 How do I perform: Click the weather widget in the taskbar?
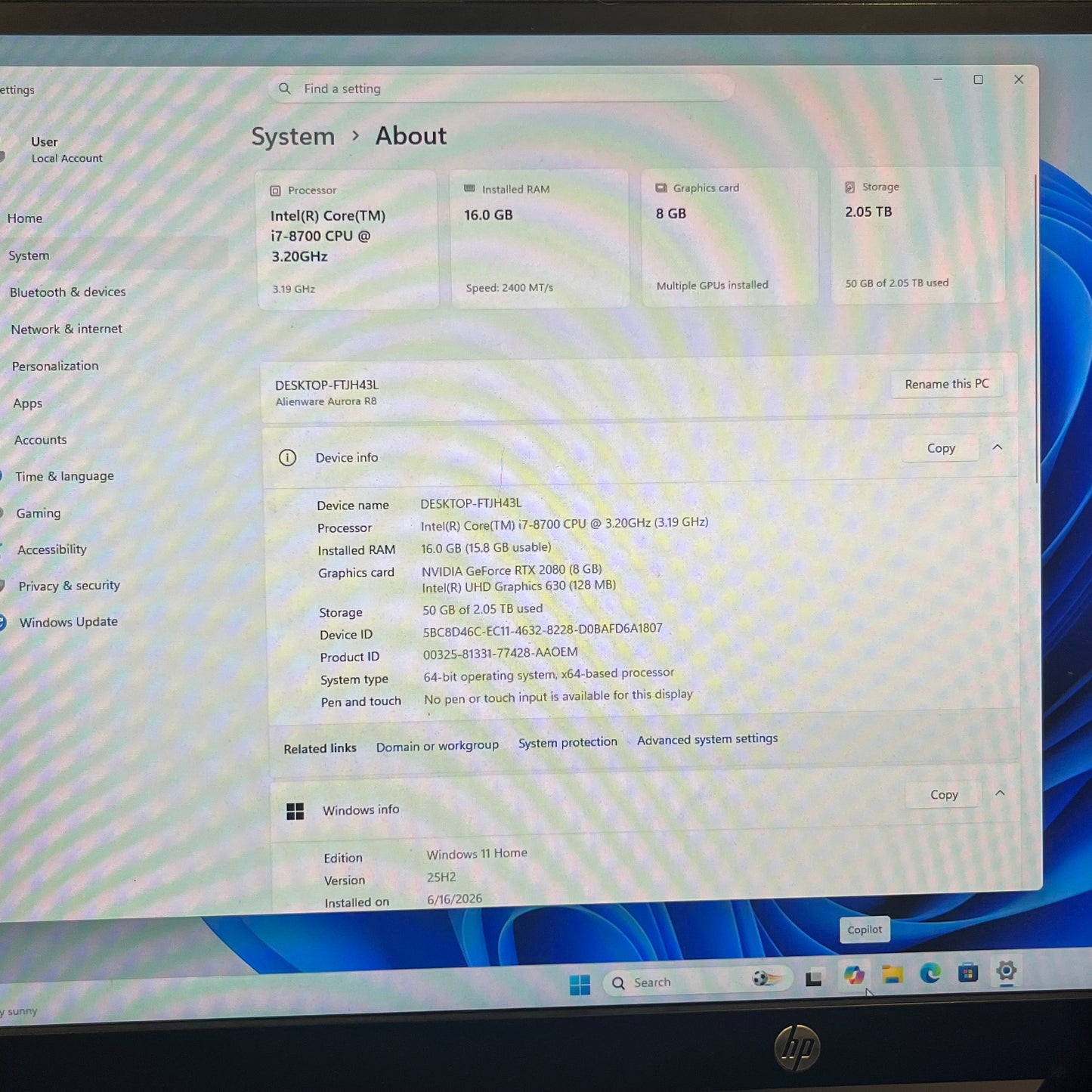tap(20, 1011)
